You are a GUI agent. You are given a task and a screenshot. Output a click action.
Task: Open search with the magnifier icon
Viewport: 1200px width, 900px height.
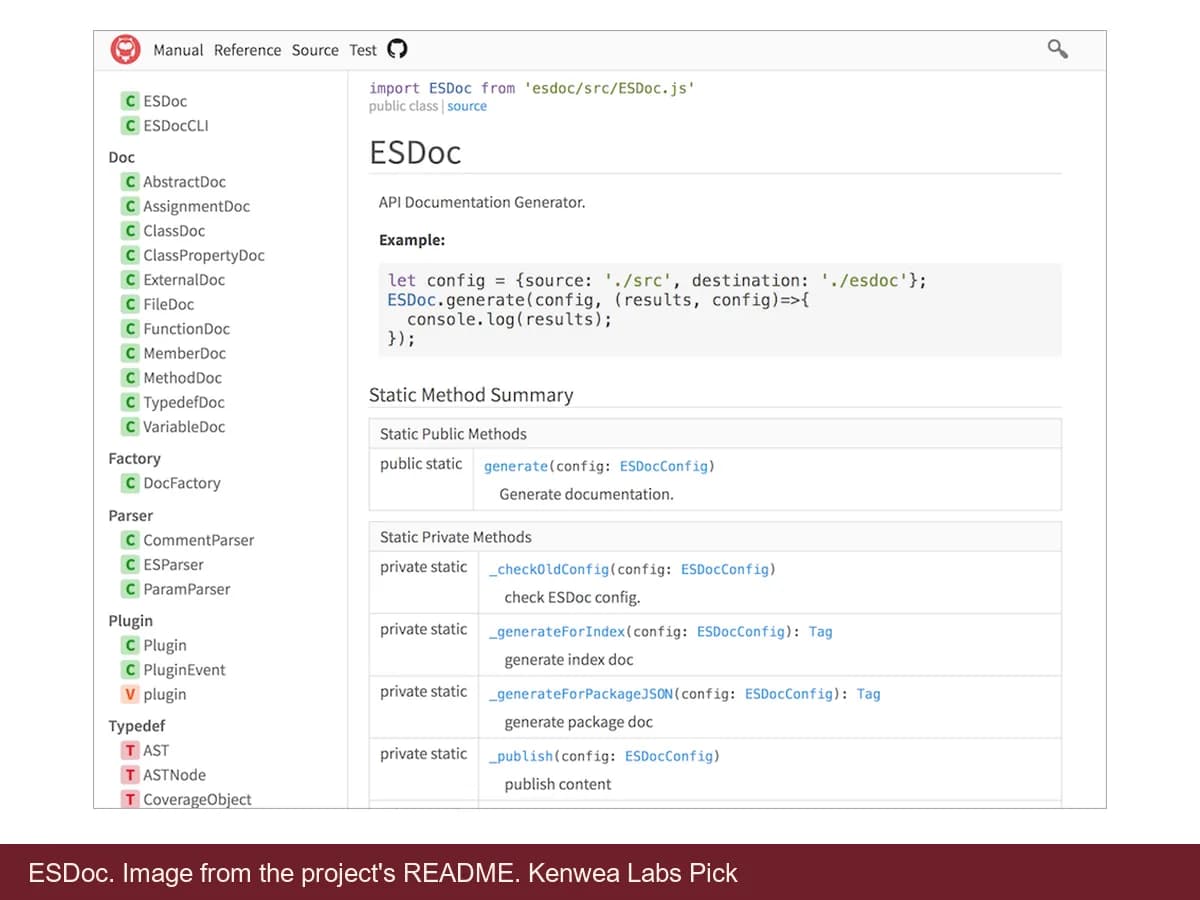1057,48
